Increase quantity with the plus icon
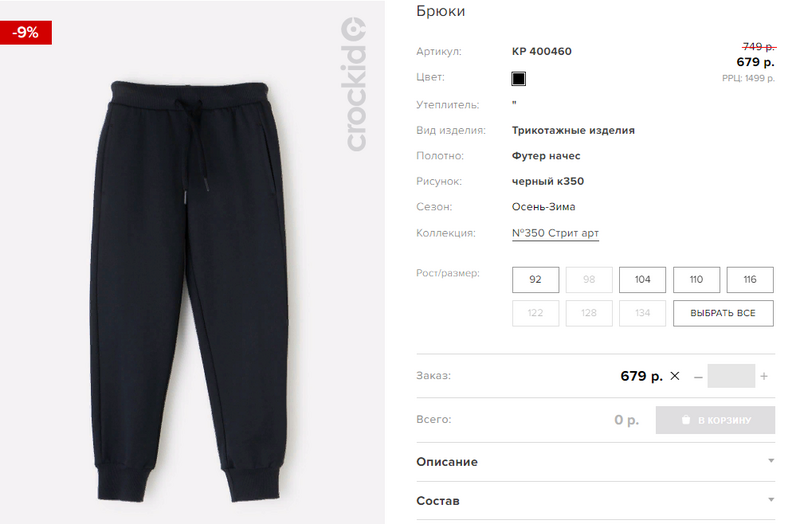 (764, 377)
